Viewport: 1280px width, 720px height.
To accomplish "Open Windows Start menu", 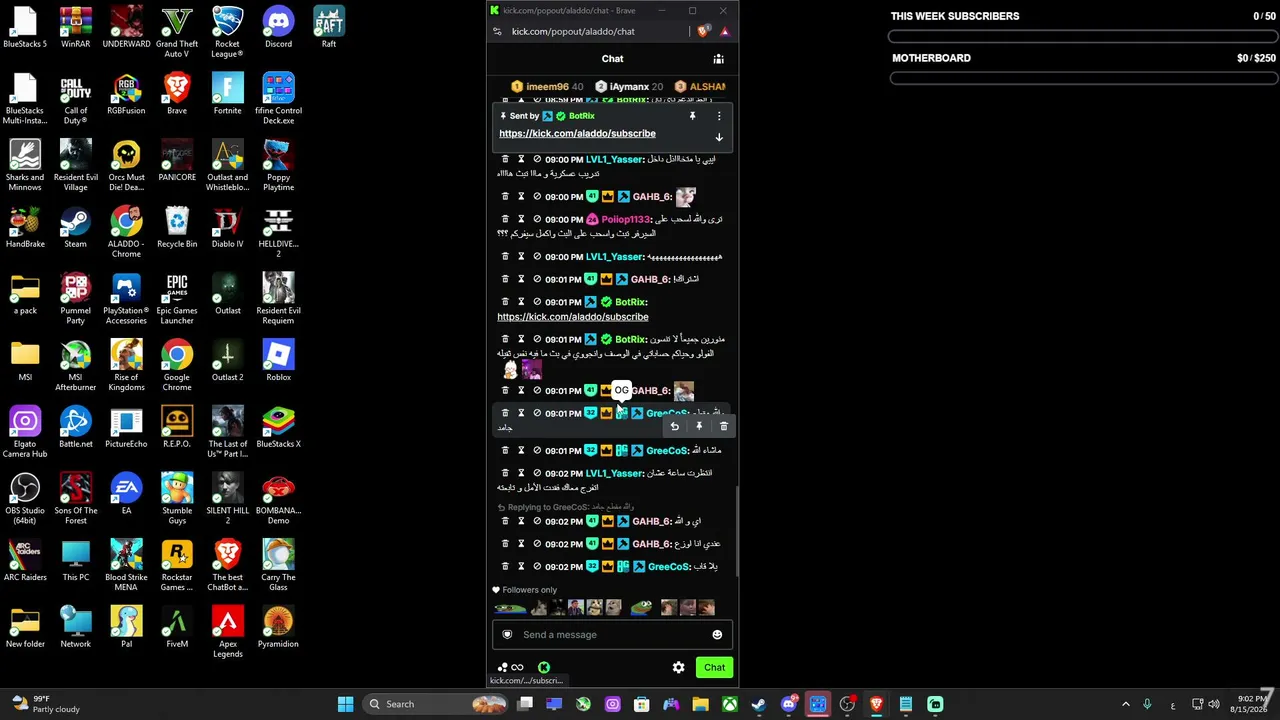I will click(x=345, y=704).
